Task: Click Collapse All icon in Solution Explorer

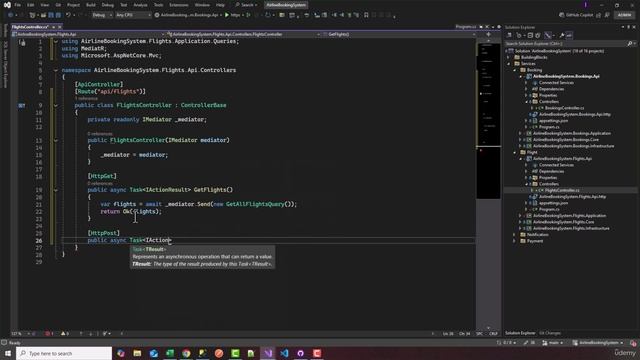Action: (530, 36)
